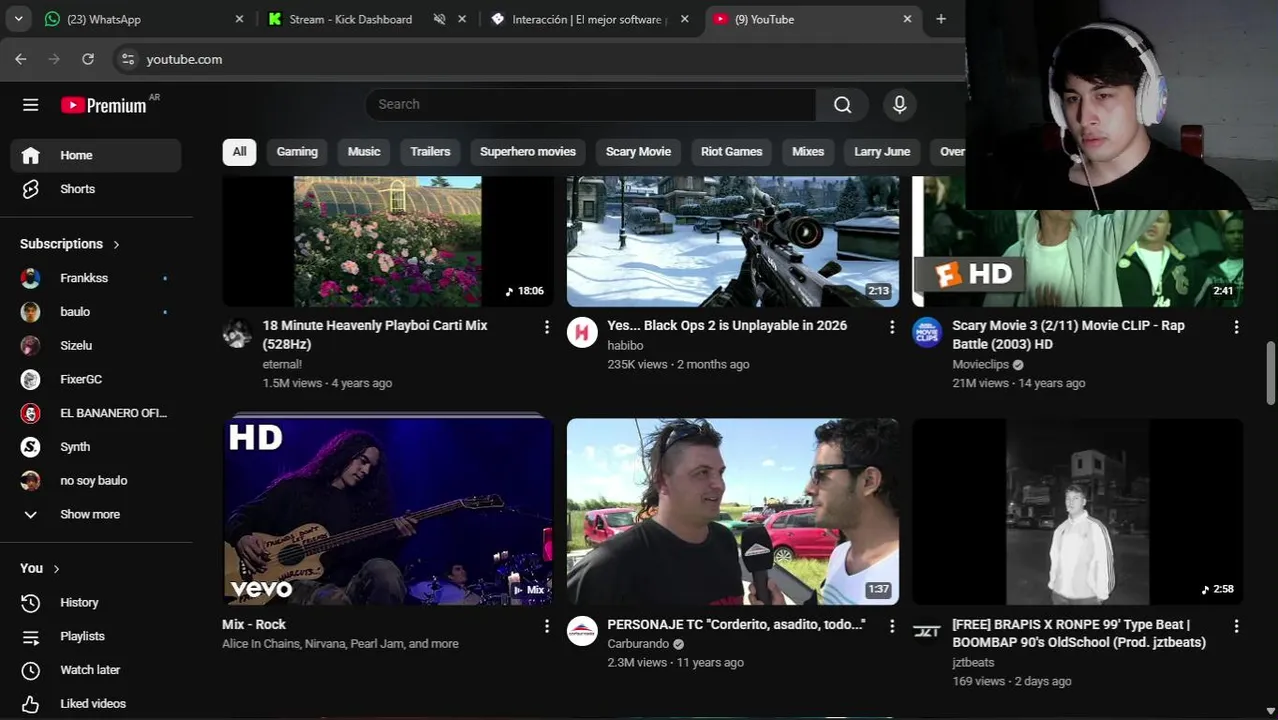Open the YouTube hamburger guide menu
This screenshot has height=720, width=1278.
pos(31,105)
